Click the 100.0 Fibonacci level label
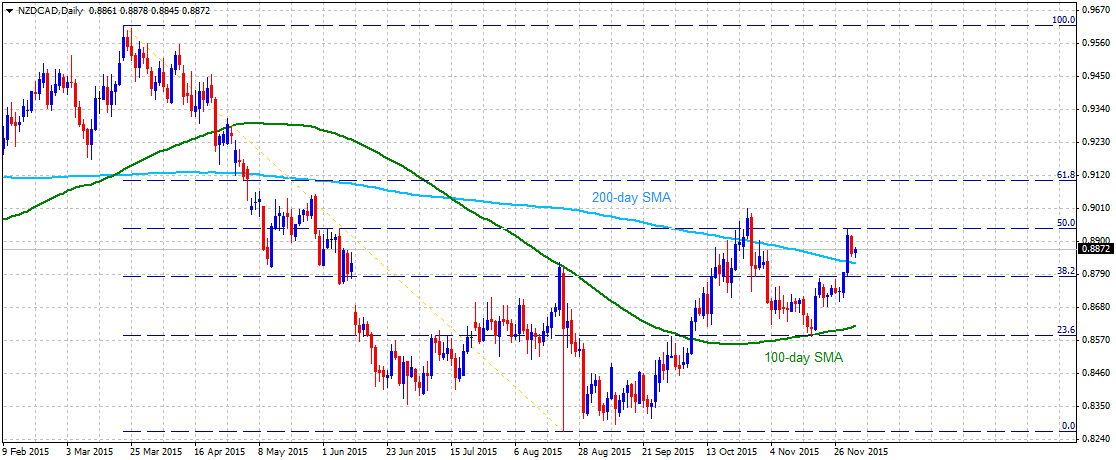Viewport: 1116px width, 460px height. click(x=1063, y=20)
